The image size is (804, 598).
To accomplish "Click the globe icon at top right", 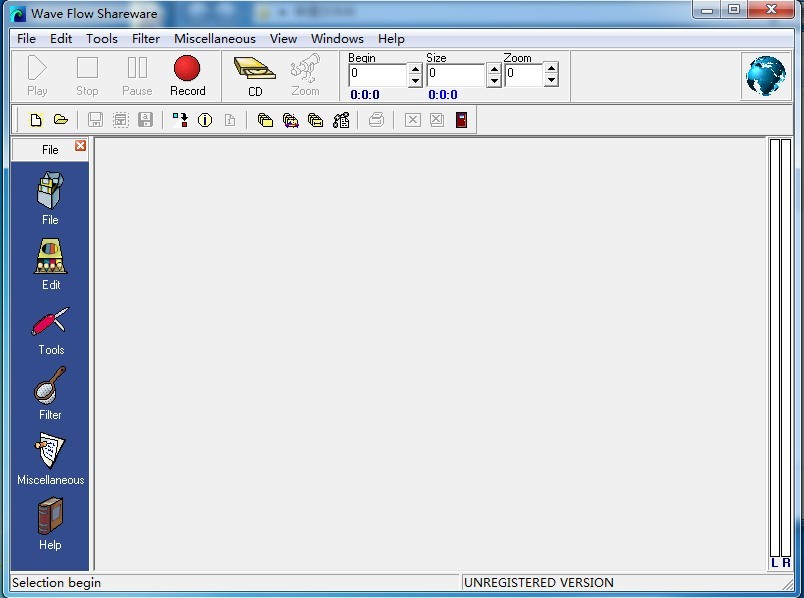I will (765, 76).
